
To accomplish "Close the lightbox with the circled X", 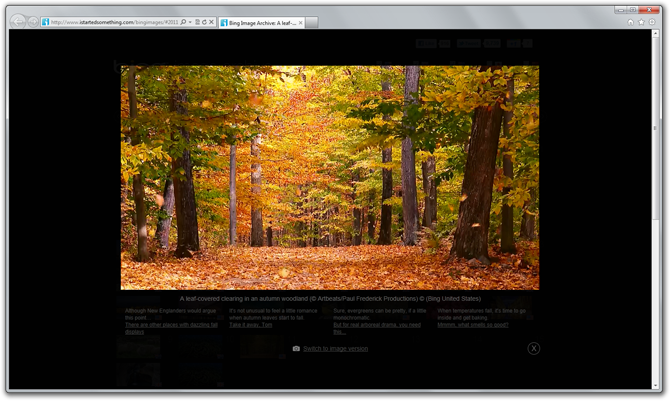I will point(534,348).
